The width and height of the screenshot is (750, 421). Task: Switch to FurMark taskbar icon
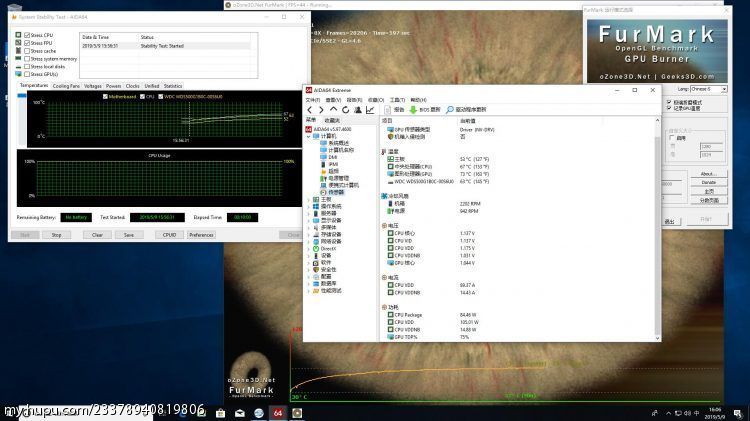coord(297,413)
